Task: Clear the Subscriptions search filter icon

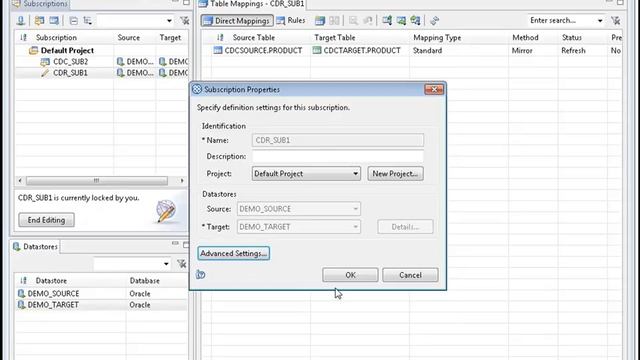Action: tap(184, 20)
